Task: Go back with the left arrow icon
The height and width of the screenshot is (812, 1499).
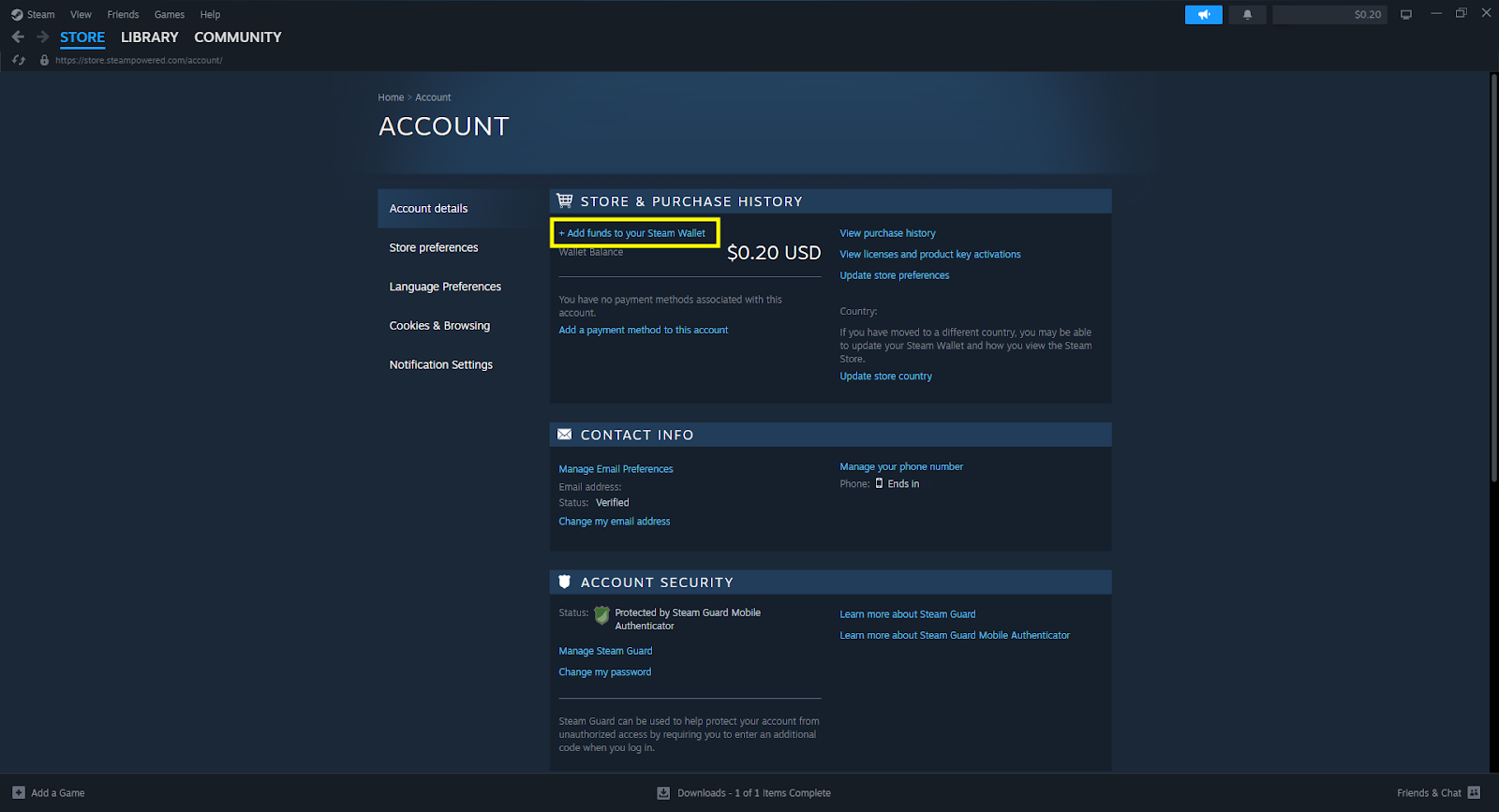Action: pos(18,37)
